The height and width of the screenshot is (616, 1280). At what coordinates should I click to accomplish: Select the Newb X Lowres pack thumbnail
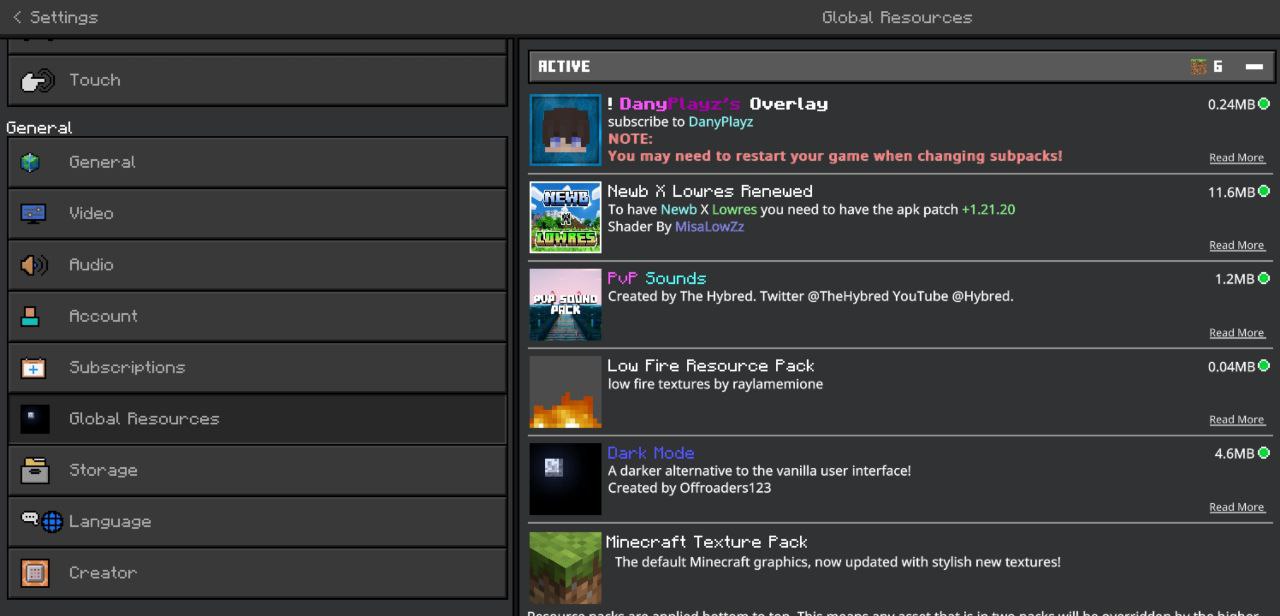pyautogui.click(x=565, y=217)
